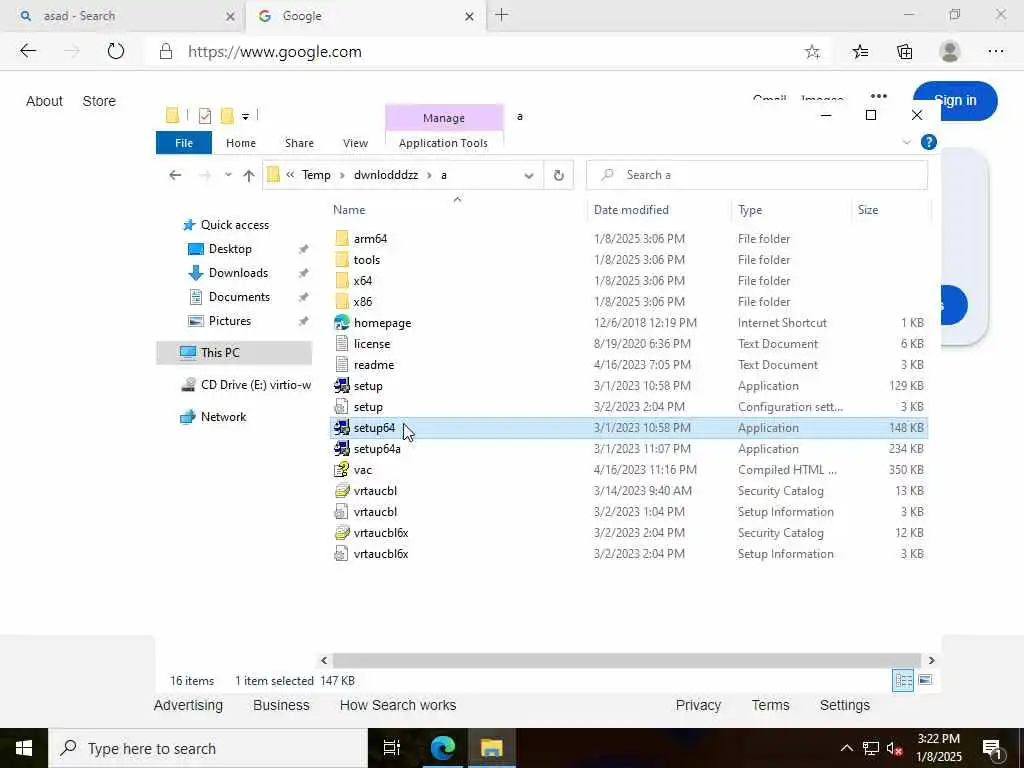Select the homepage internet shortcut icon
The width and height of the screenshot is (1024, 768).
pos(342,323)
